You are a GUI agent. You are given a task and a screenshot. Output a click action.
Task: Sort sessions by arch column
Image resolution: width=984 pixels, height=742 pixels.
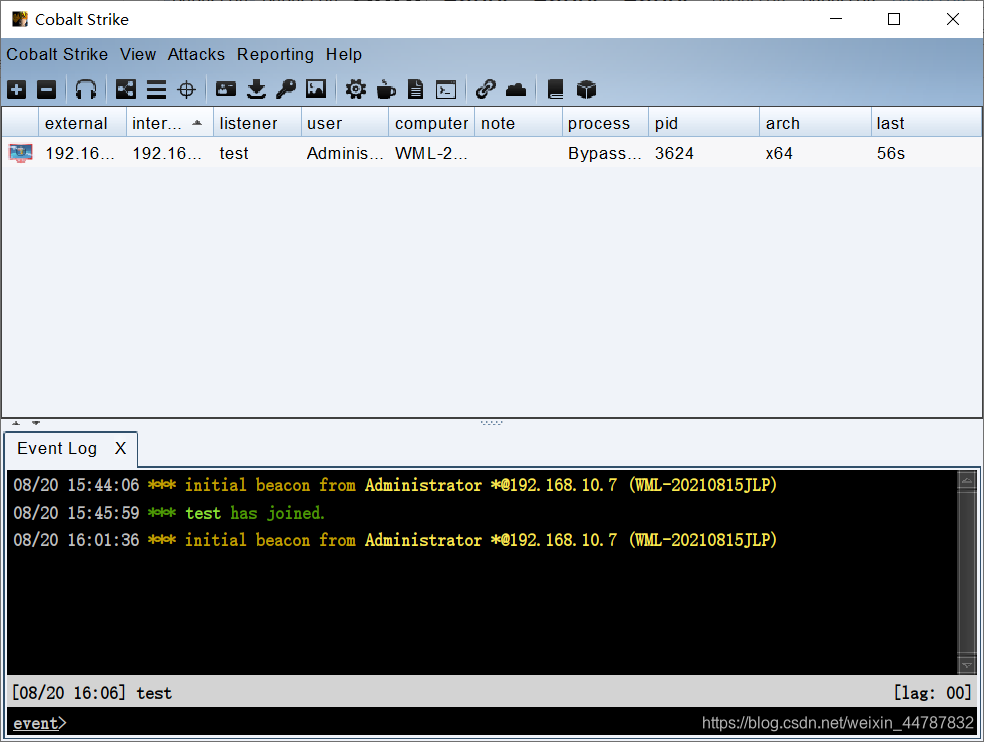pyautogui.click(x=815, y=123)
